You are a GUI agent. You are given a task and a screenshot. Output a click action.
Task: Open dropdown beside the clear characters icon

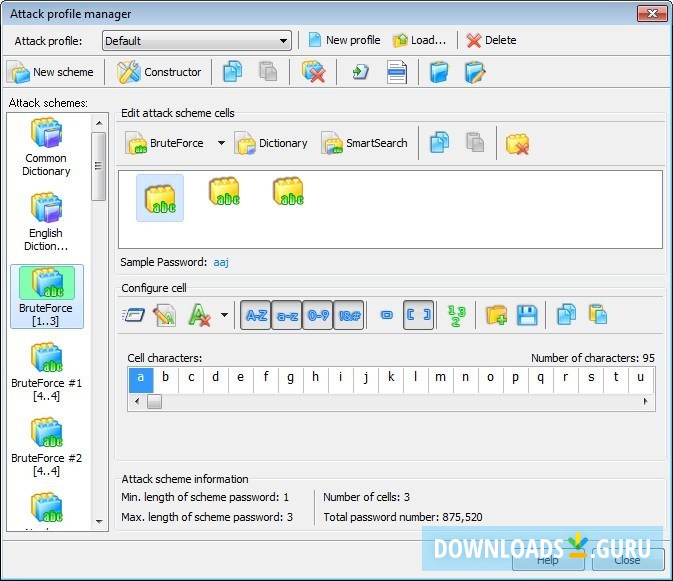coord(224,315)
